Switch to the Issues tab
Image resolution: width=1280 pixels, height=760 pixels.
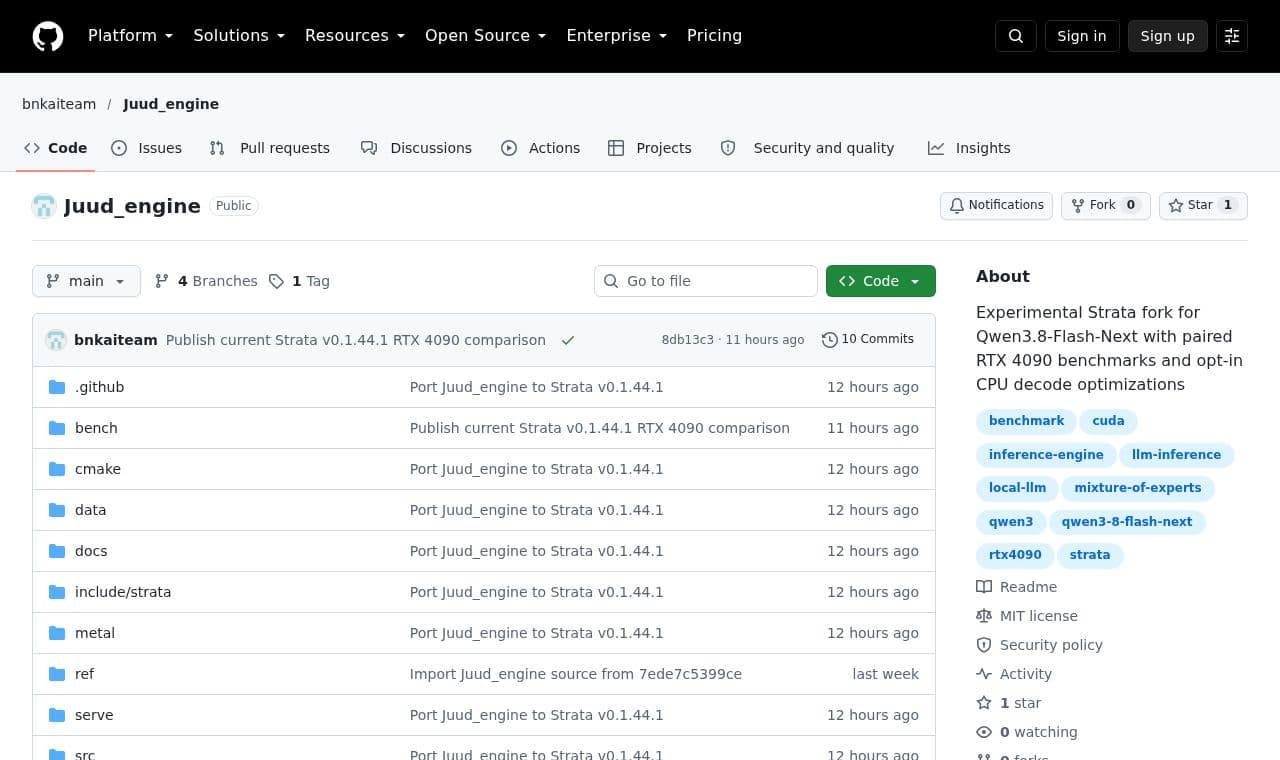click(x=147, y=148)
